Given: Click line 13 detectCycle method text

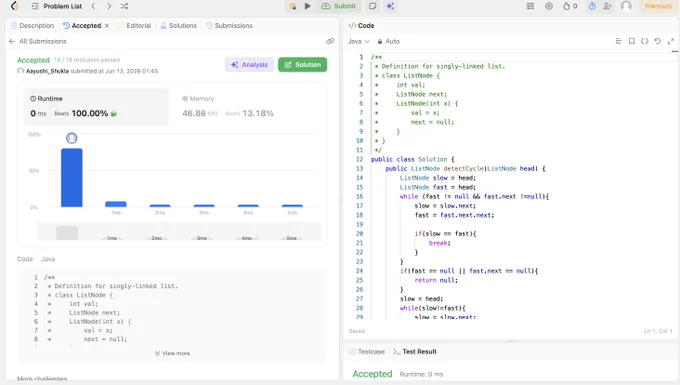Looking at the screenshot, I should coord(465,169).
